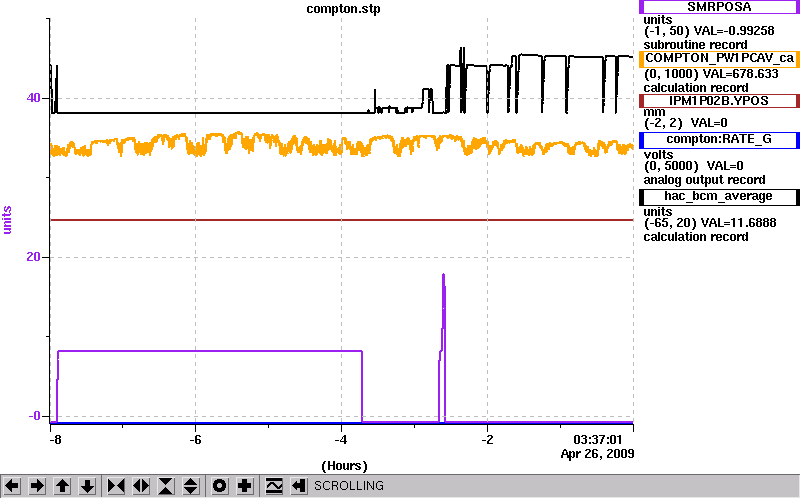Click the (-2, 2) VAL=0 readout
This screenshot has width=800, height=498.
686,123
